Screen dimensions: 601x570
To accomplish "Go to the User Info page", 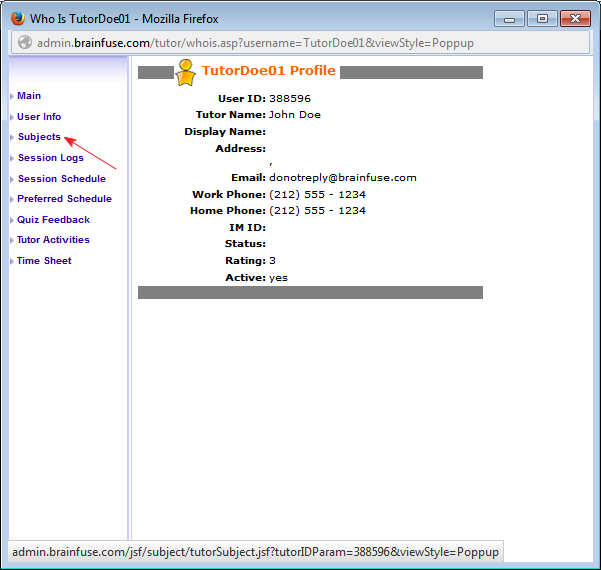I will pyautogui.click(x=39, y=117).
